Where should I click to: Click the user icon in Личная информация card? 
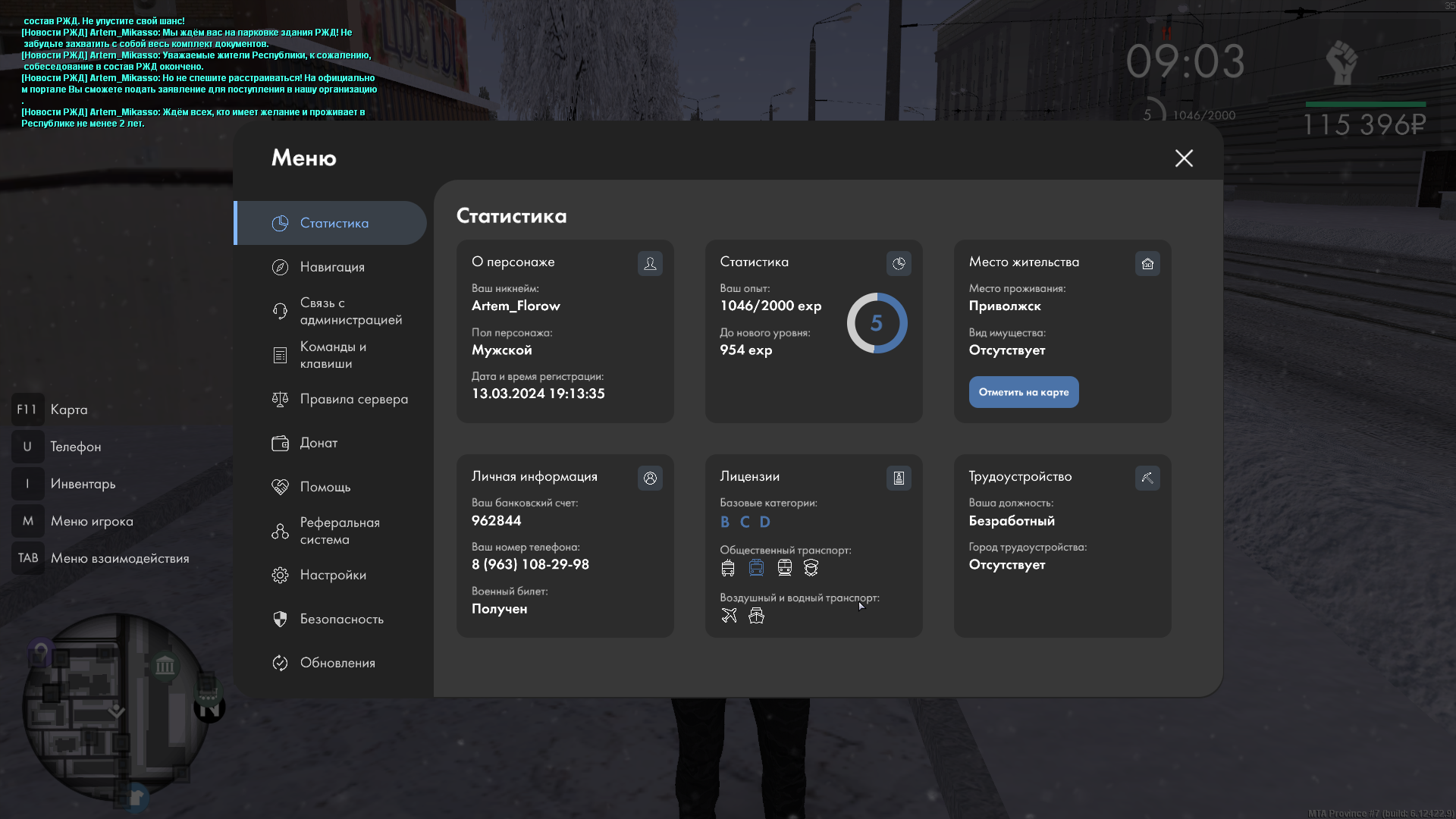[650, 478]
